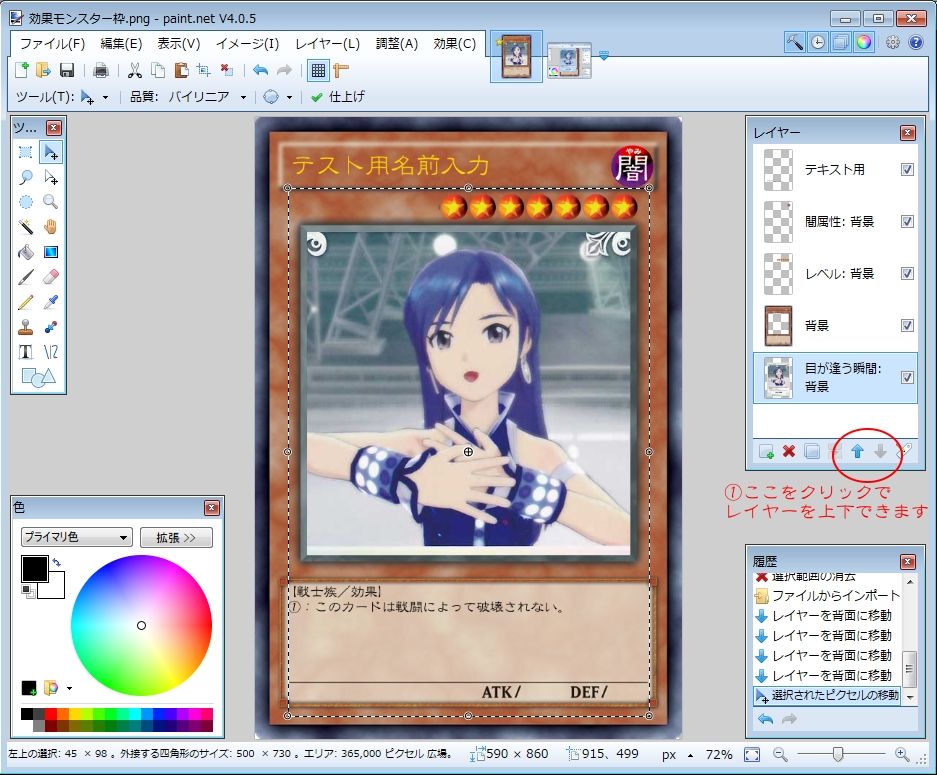Click the Print toolbar icon
This screenshot has height=775, width=937.
click(101, 71)
